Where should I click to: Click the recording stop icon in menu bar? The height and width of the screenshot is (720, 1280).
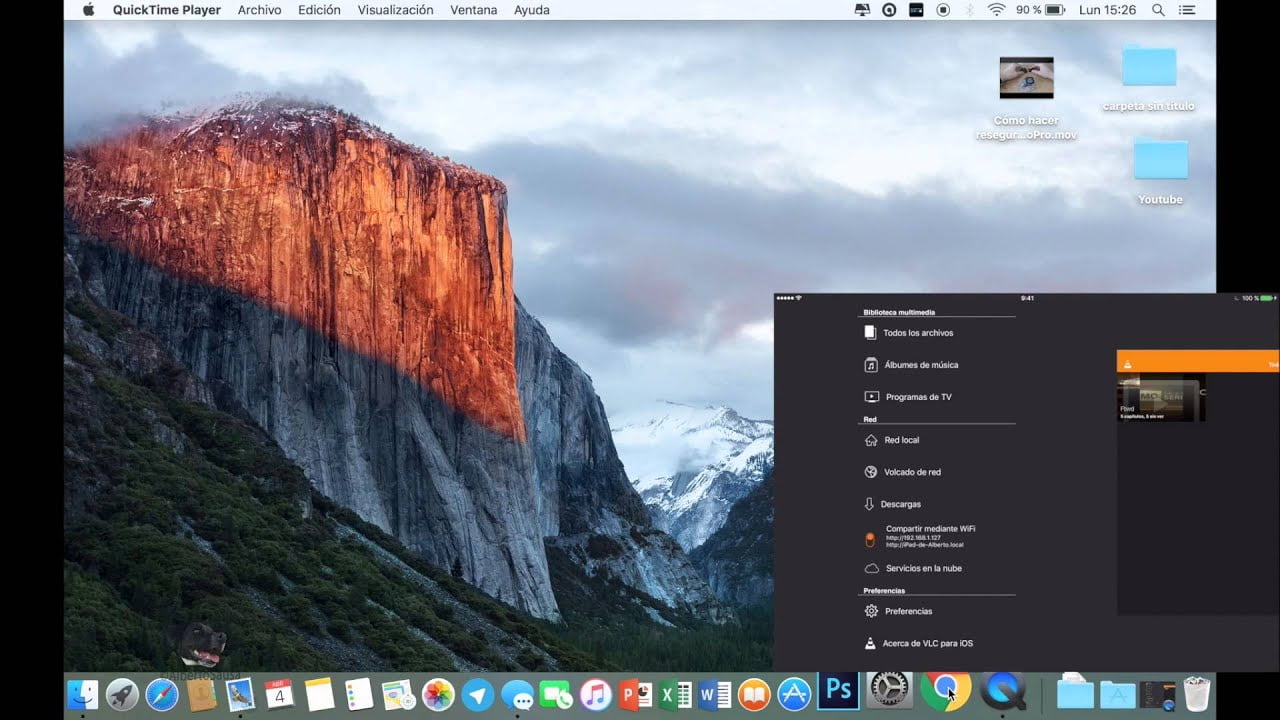(x=943, y=10)
